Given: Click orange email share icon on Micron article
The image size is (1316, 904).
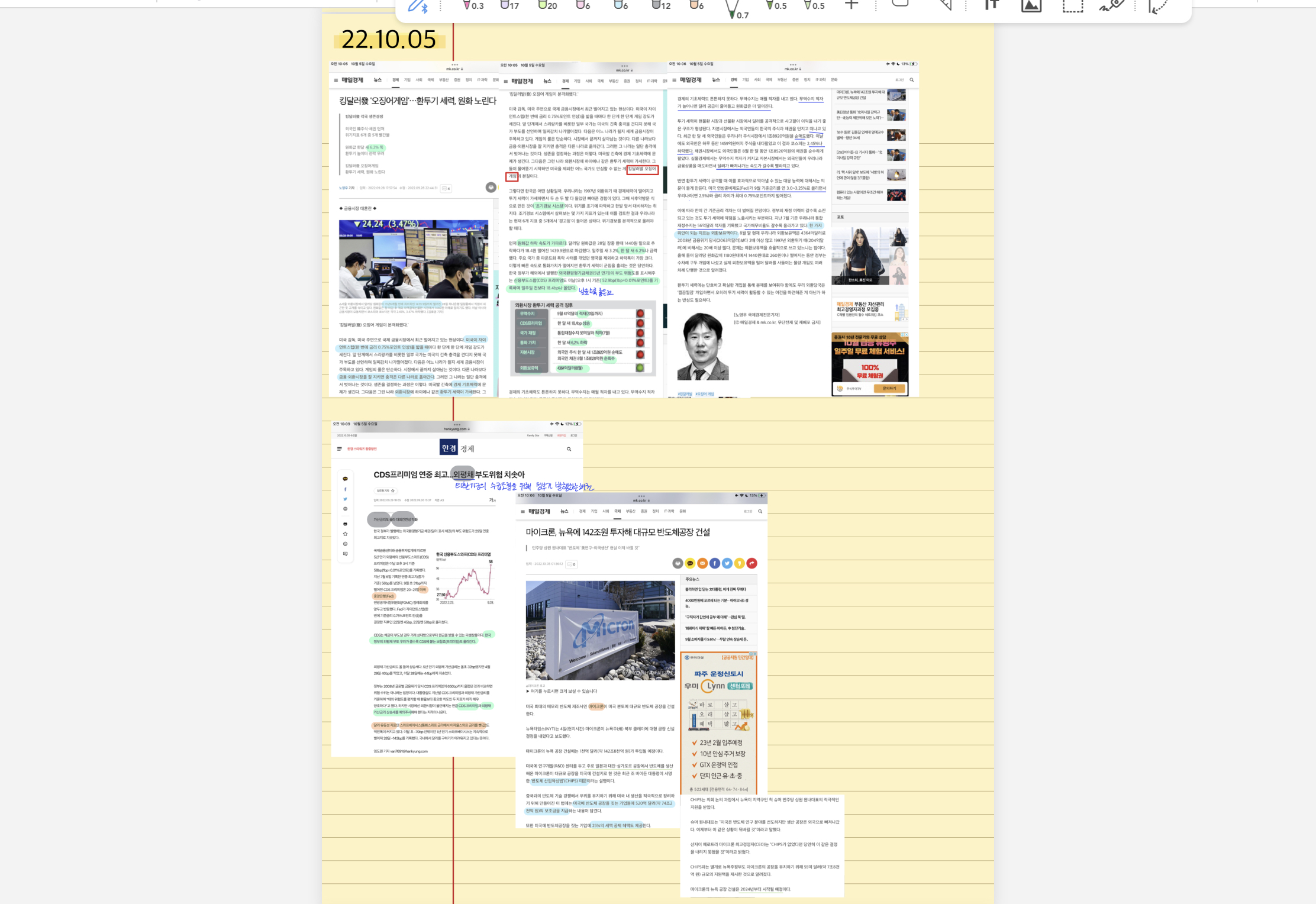Looking at the screenshot, I should 702,563.
